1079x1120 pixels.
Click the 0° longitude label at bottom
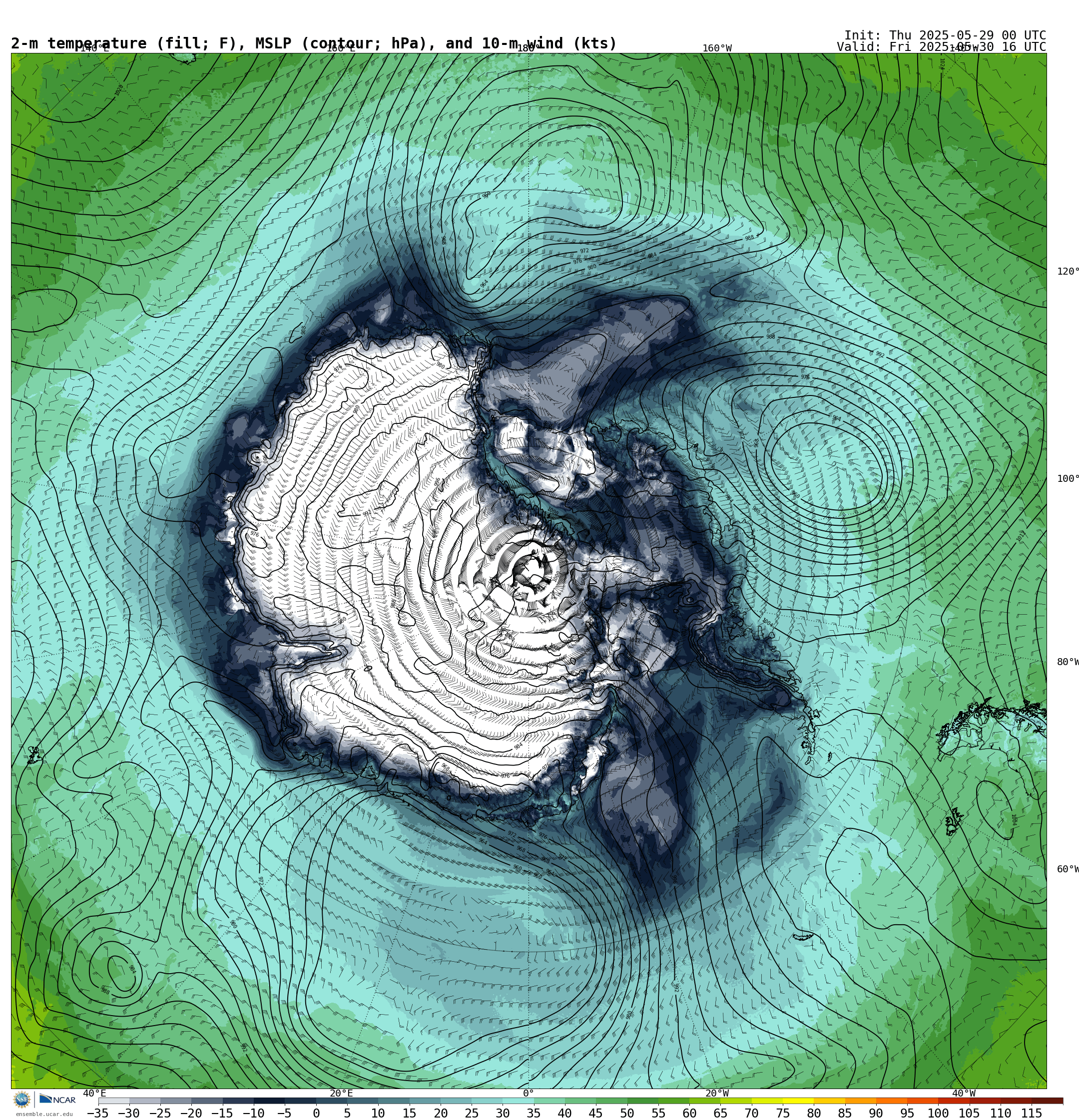coord(529,1093)
